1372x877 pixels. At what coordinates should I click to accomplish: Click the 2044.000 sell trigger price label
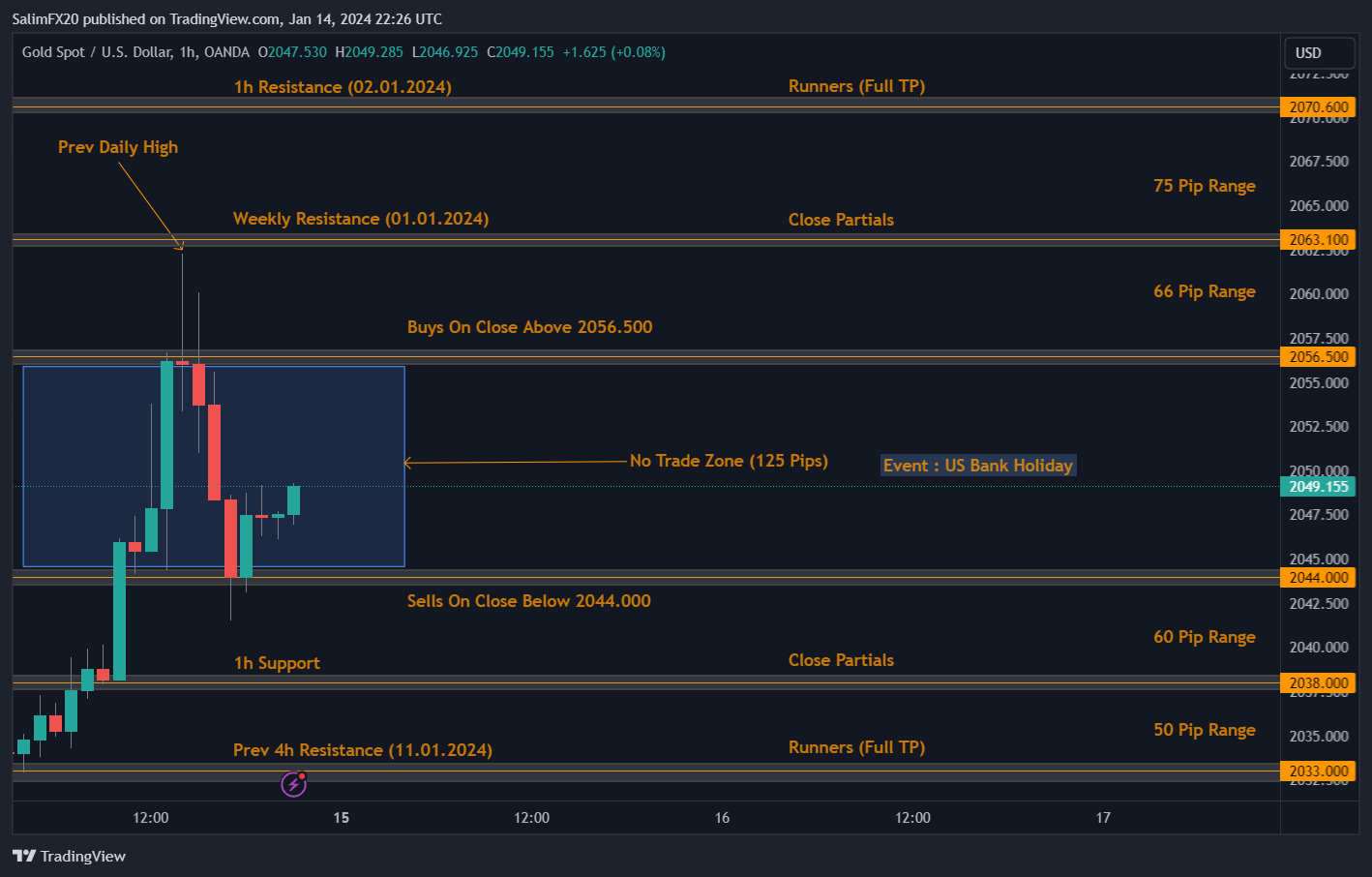coord(1318,577)
